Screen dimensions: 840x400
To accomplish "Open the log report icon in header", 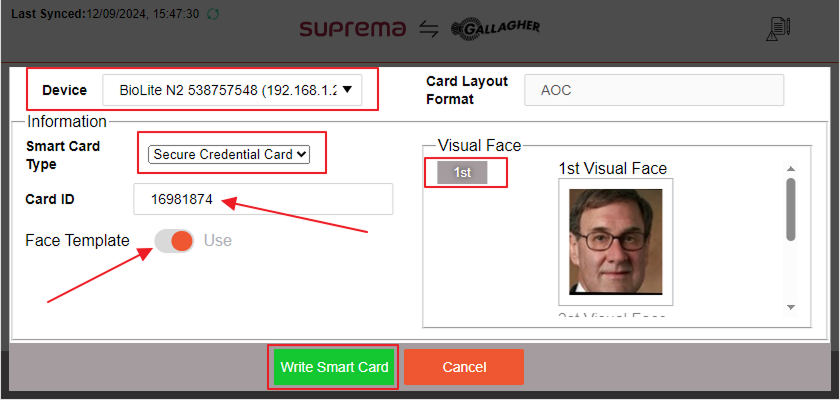I will click(x=777, y=29).
